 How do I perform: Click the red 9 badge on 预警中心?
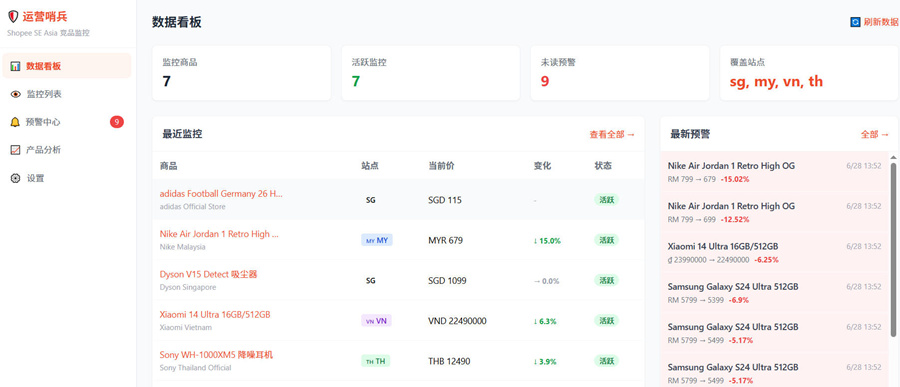pyautogui.click(x=117, y=122)
